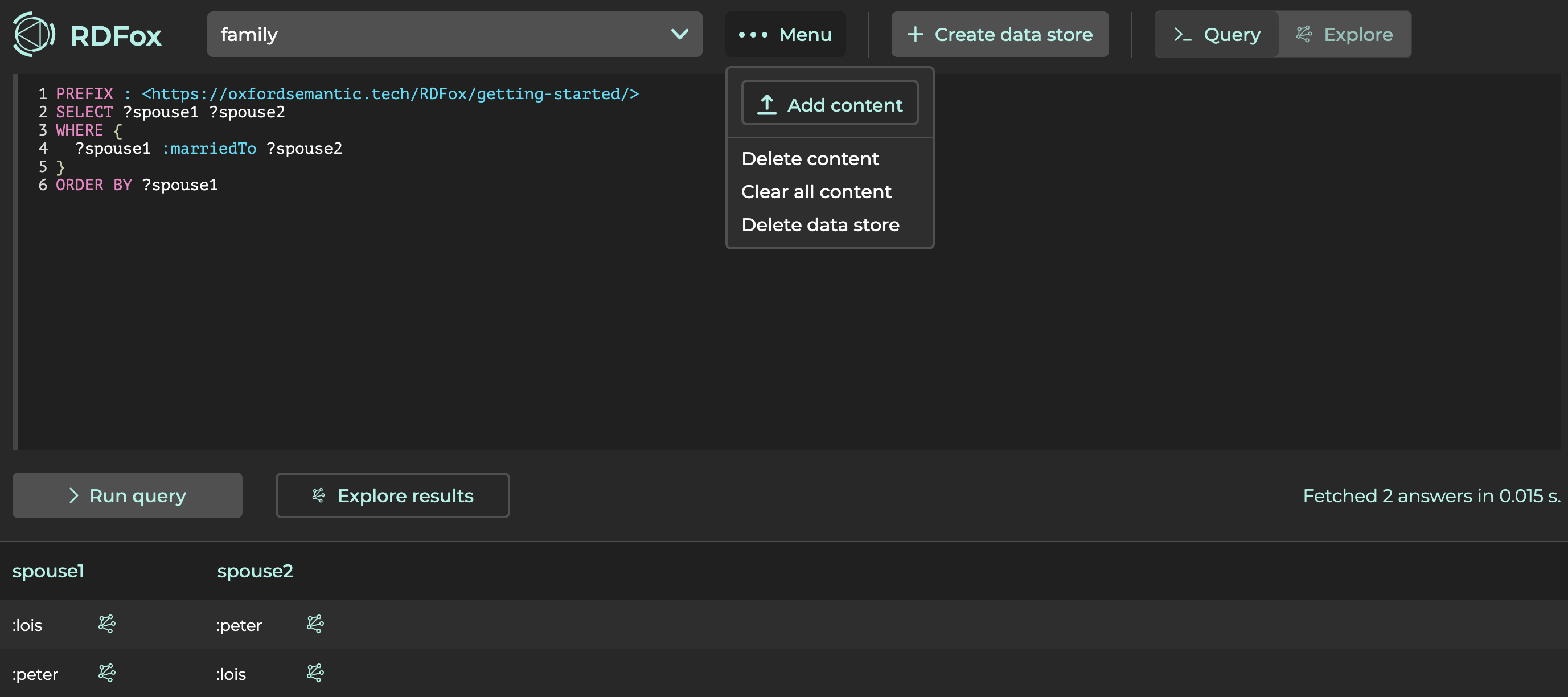Choose Delete content from the menu
The image size is (1568, 697).
(810, 158)
